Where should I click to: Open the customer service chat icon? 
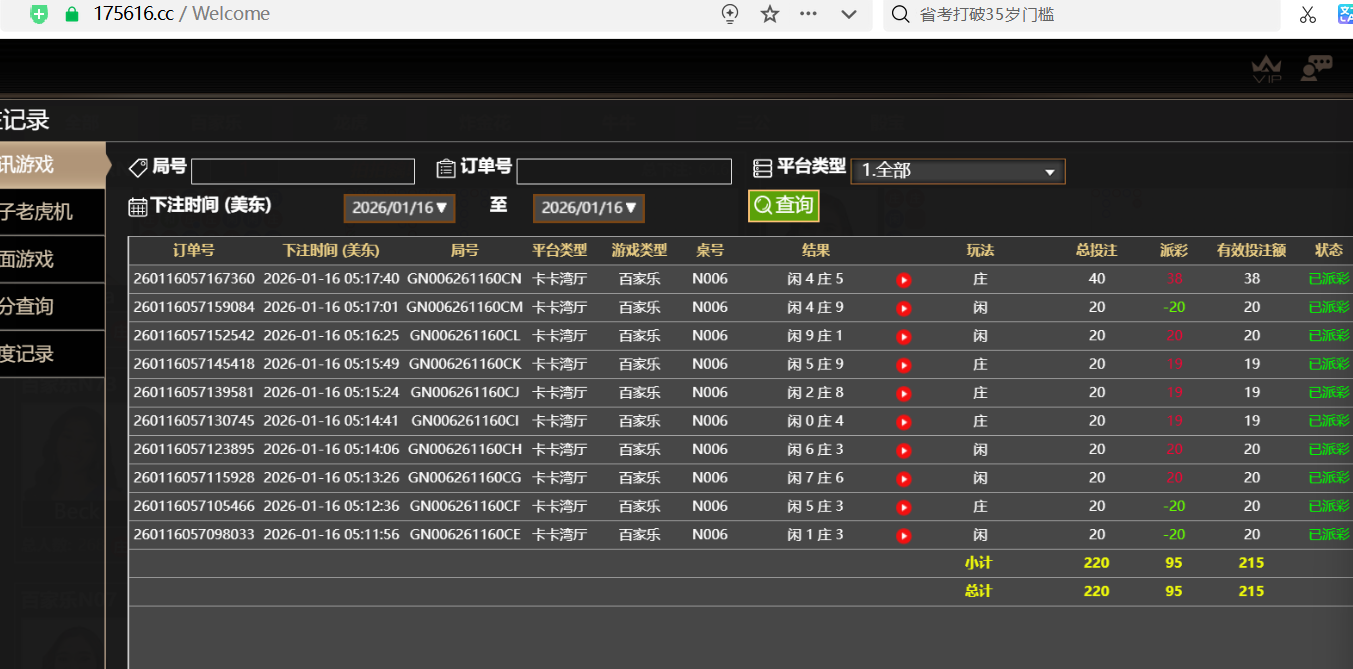(x=1316, y=68)
